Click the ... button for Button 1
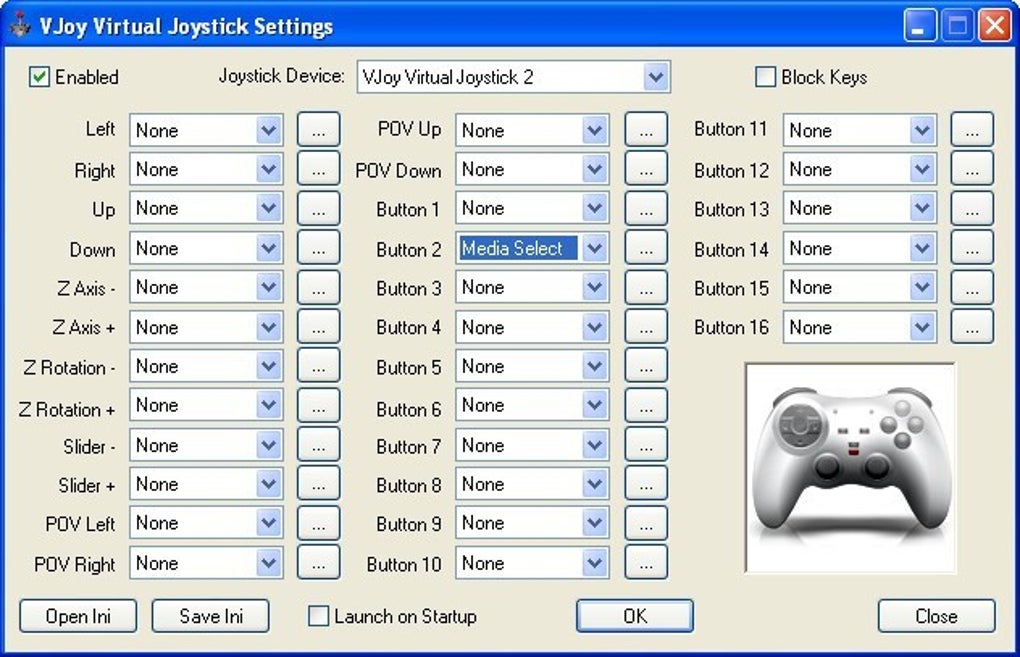Image resolution: width=1020 pixels, height=657 pixels. (x=646, y=208)
